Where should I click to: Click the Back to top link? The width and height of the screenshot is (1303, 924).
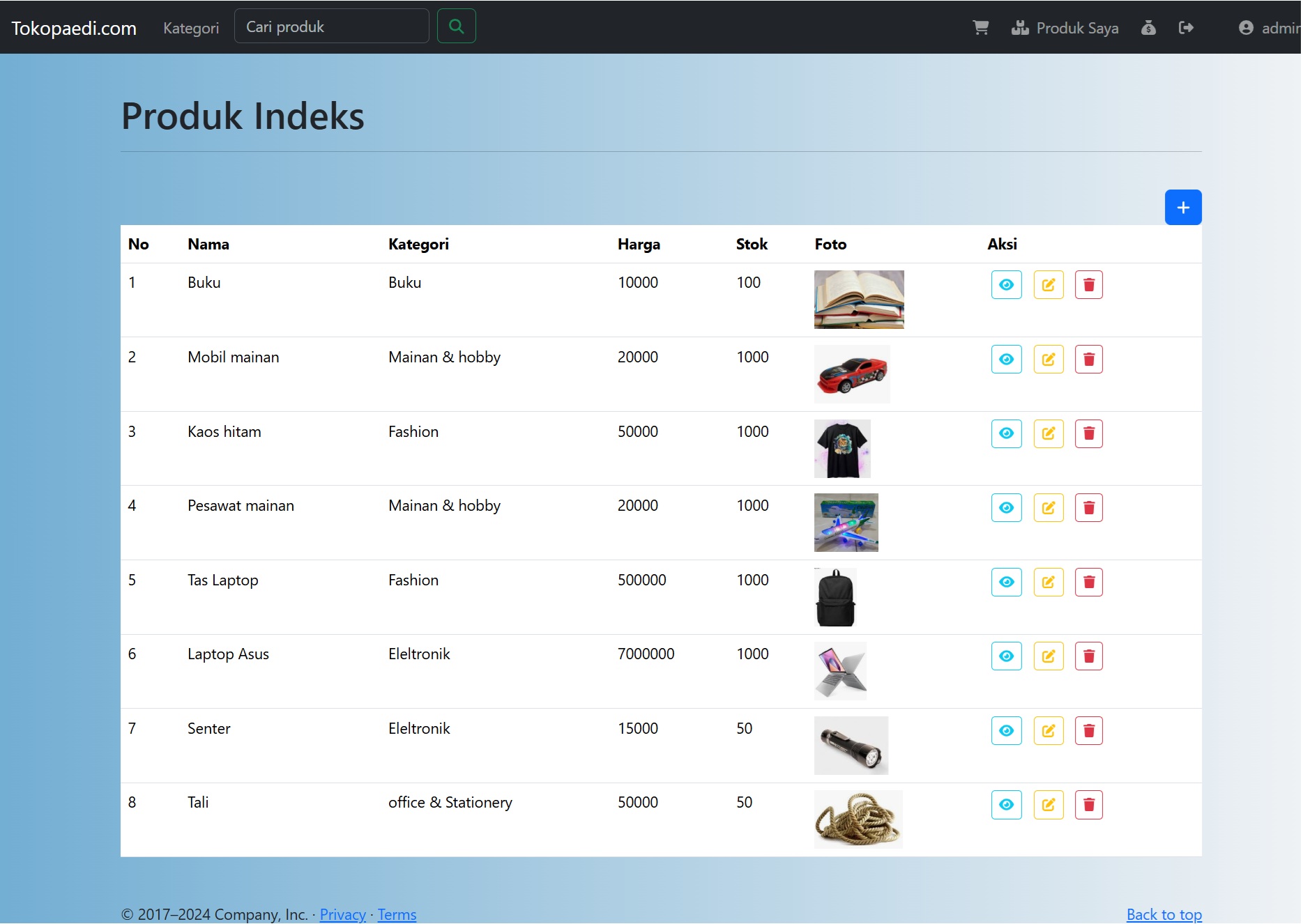[1164, 914]
